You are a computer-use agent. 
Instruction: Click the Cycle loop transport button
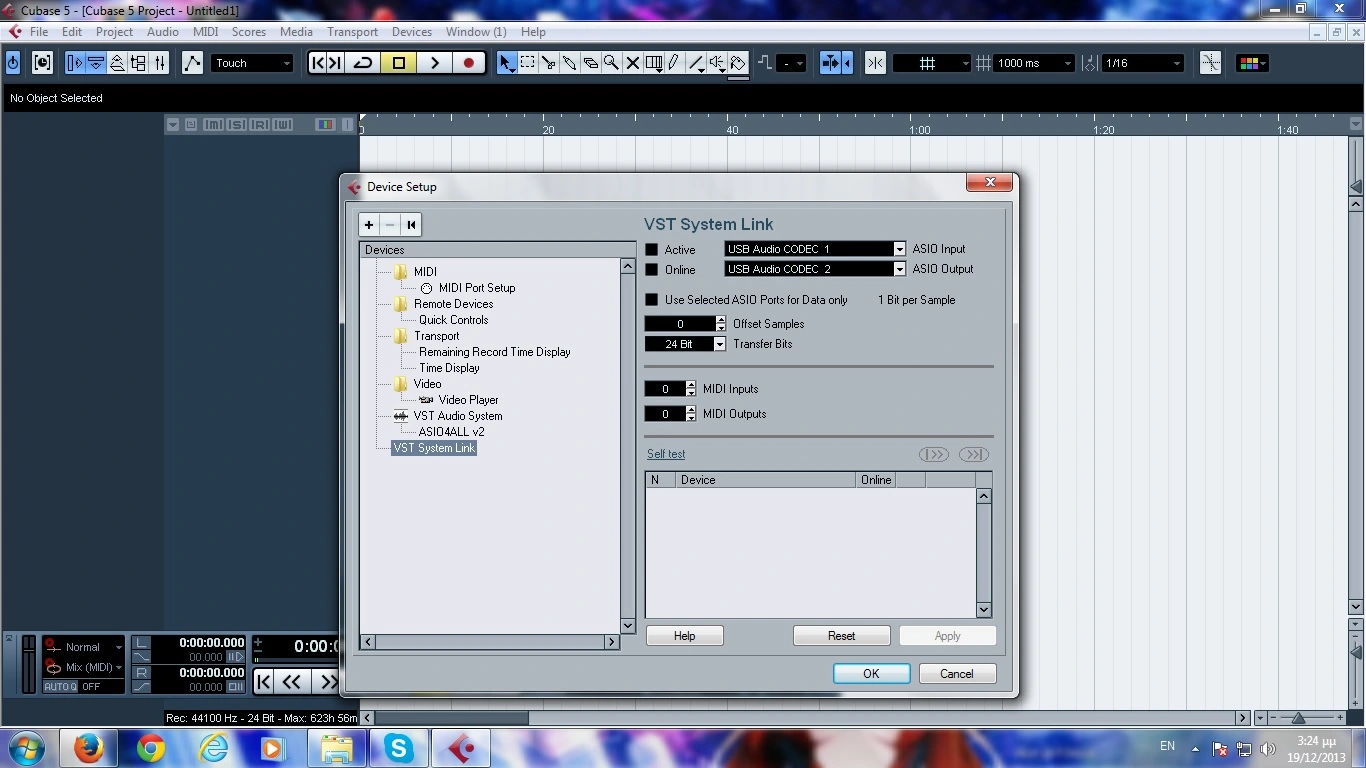(x=363, y=63)
